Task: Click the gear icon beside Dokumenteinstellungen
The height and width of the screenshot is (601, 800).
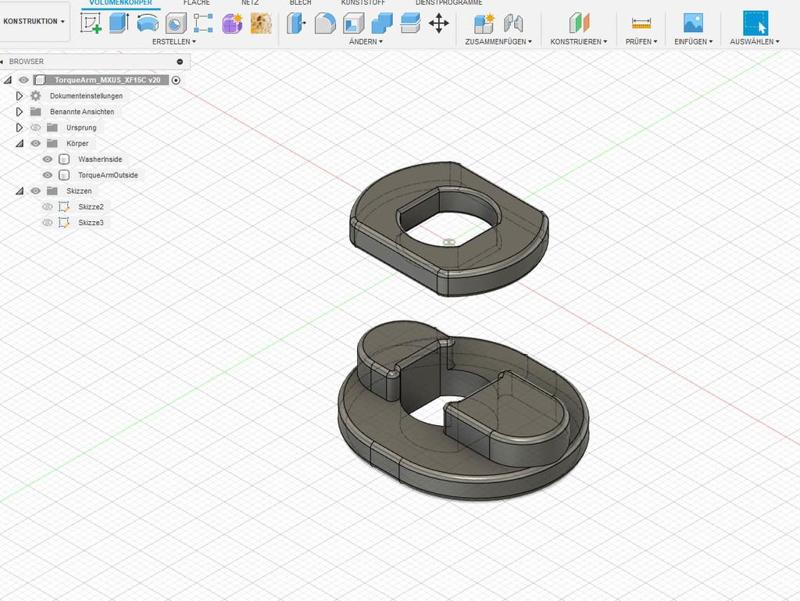Action: point(36,95)
